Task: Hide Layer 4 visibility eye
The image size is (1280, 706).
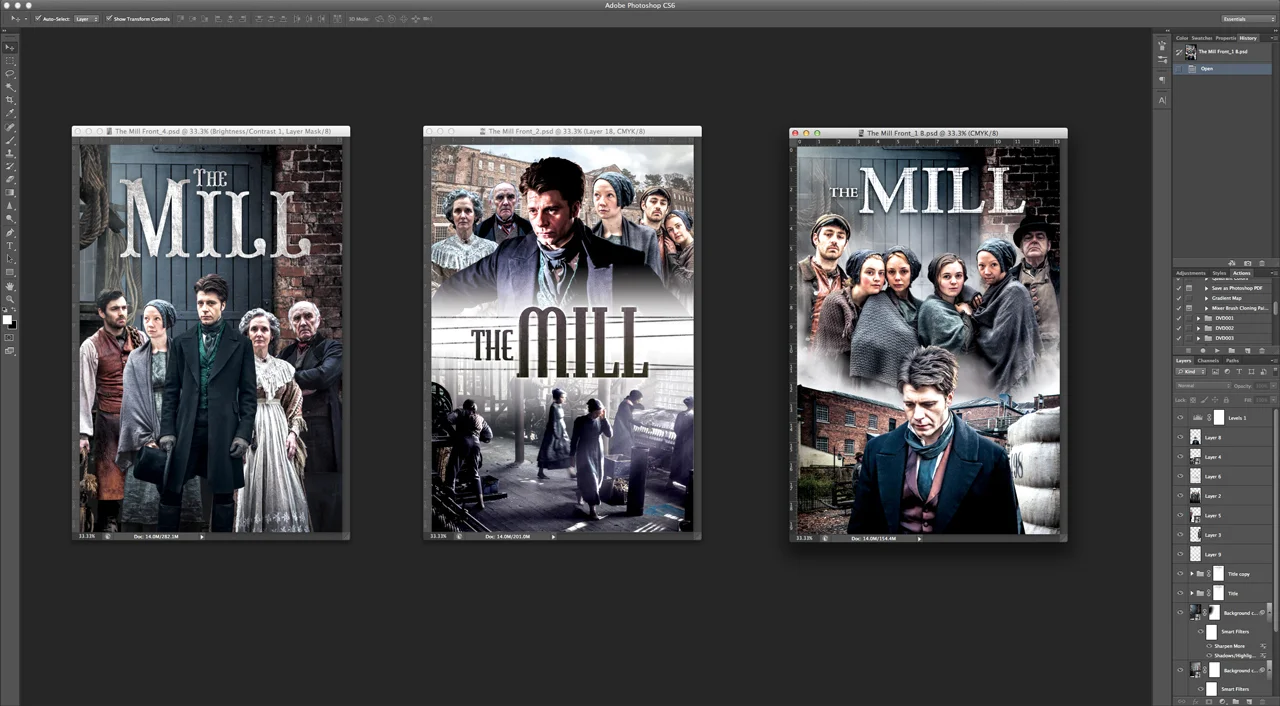Action: pyautogui.click(x=1180, y=456)
